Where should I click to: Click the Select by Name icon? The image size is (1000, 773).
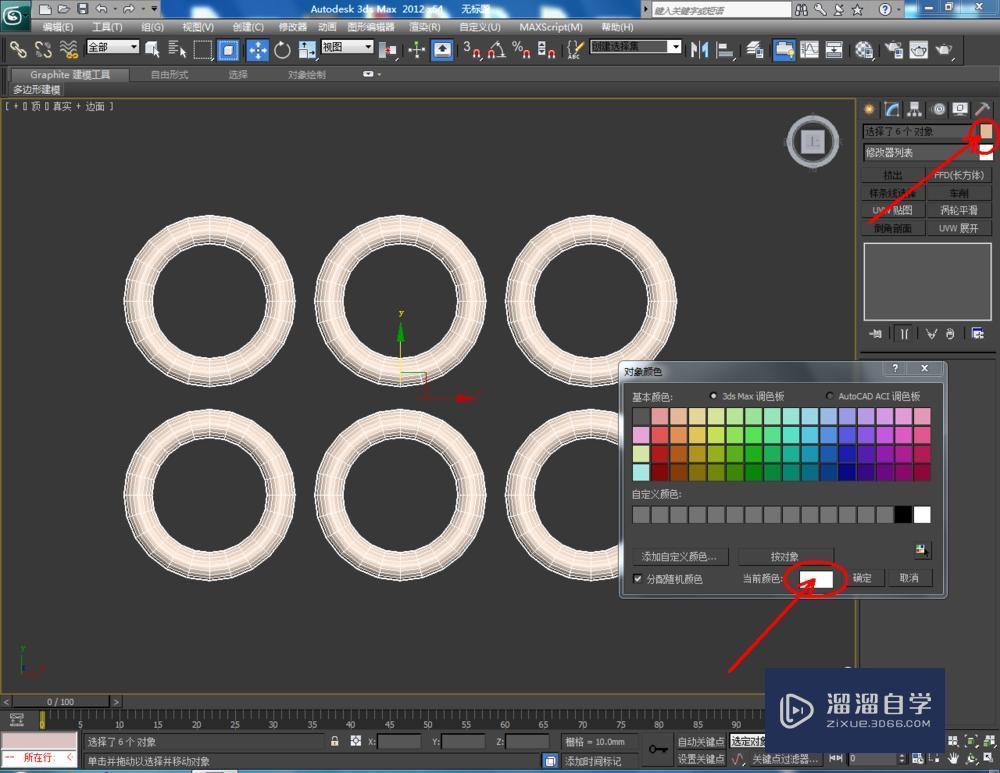(177, 50)
